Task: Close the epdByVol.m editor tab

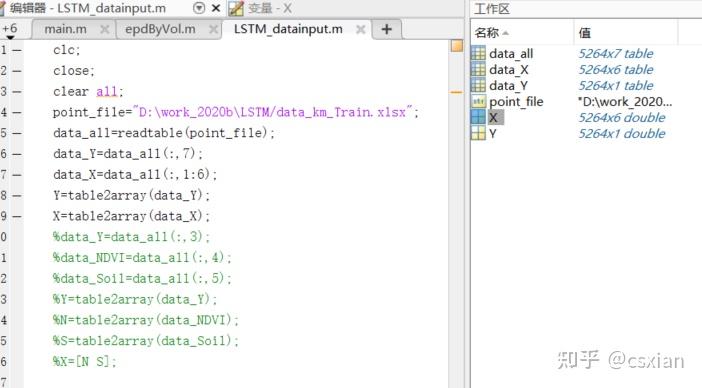Action: (214, 30)
